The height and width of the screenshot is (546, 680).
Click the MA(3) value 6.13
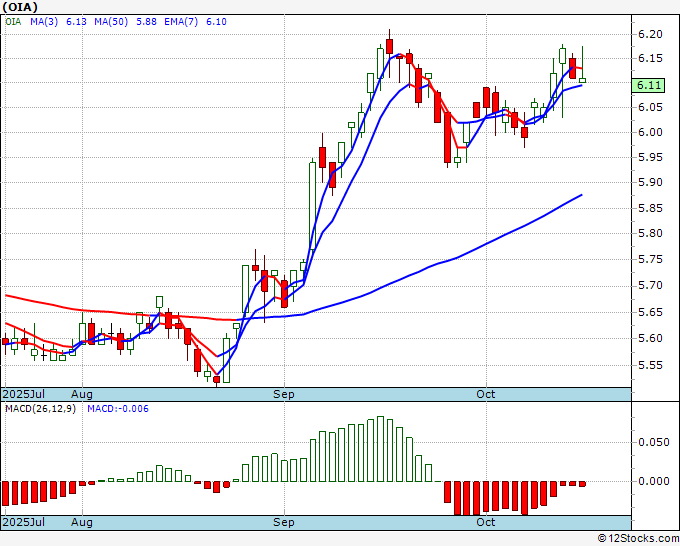click(x=76, y=22)
